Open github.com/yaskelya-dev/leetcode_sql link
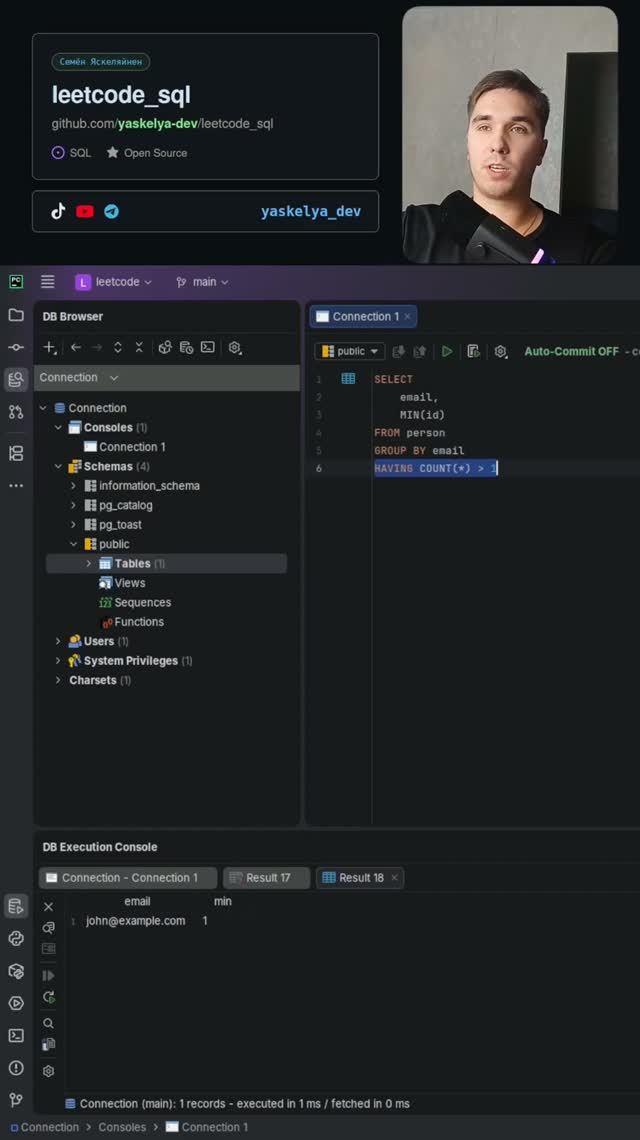Image resolution: width=640 pixels, height=1140 pixels. click(x=162, y=124)
